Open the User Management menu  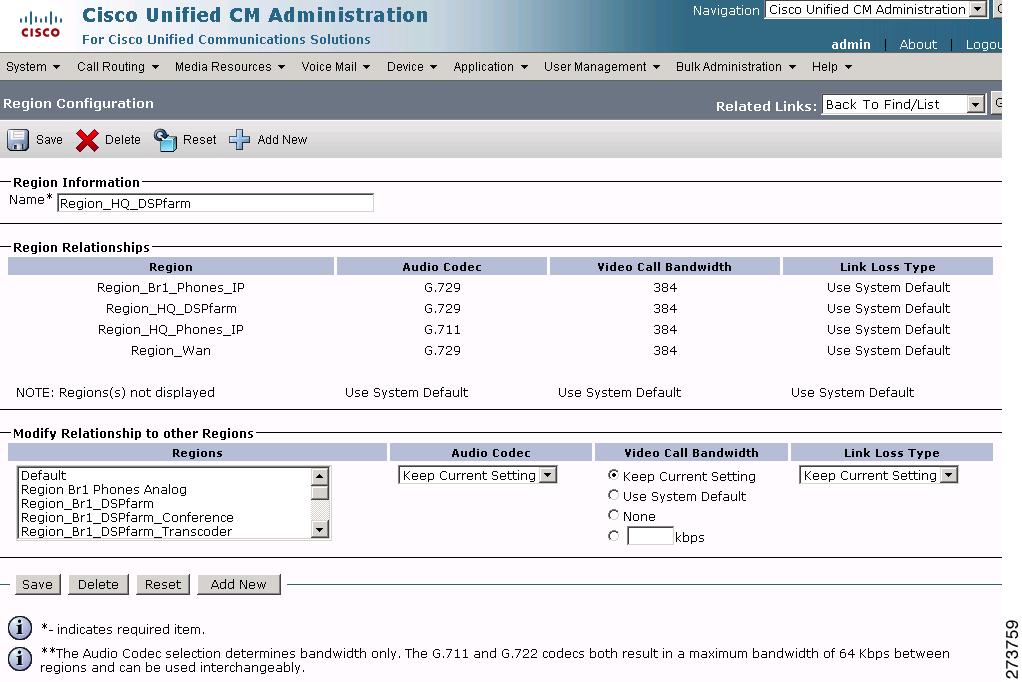click(x=602, y=67)
